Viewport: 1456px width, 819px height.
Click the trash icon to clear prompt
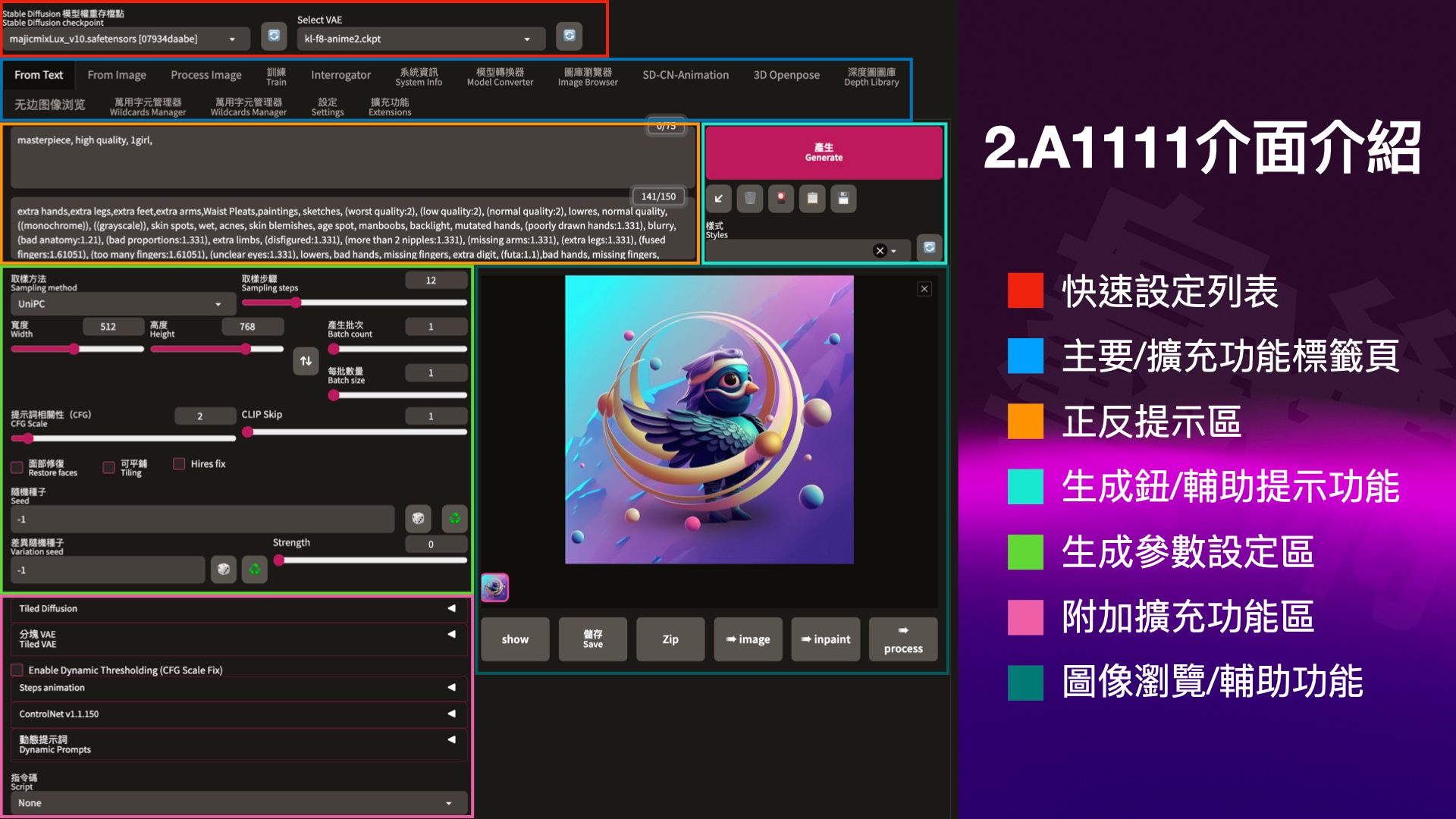(749, 199)
